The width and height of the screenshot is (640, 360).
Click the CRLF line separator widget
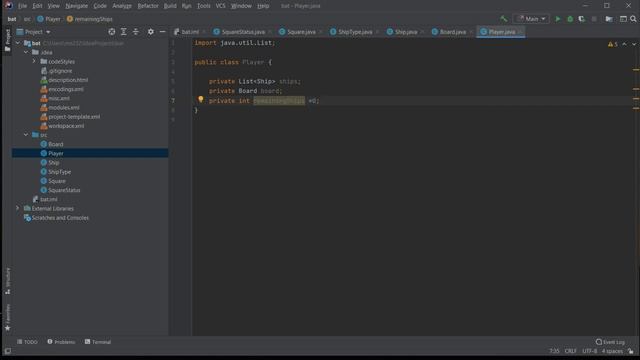570,351
